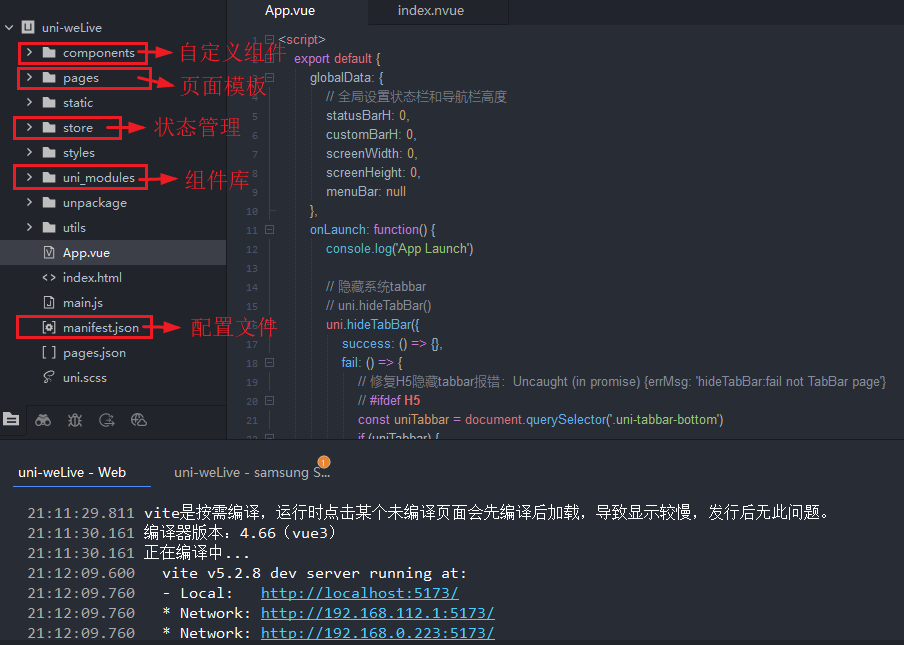Switch to the App.vue editor tab
Screen dimensions: 904x645
[290, 11]
